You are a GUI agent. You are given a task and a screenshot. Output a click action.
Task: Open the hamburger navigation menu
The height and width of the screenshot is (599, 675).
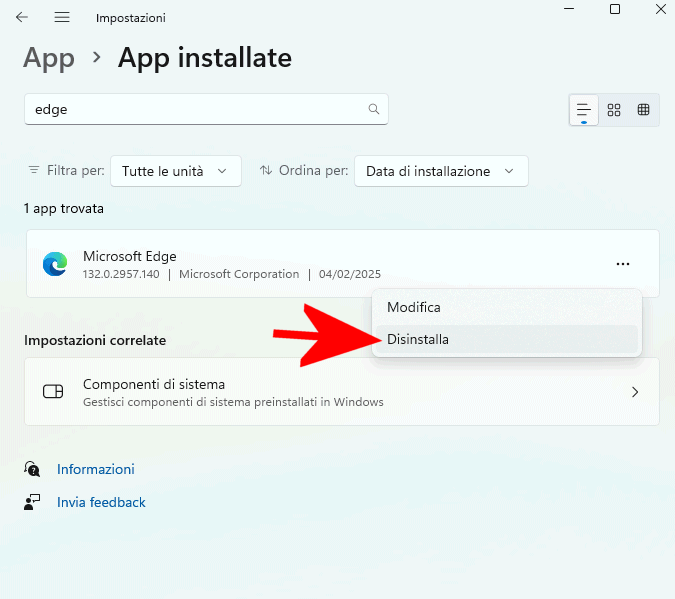pyautogui.click(x=62, y=17)
